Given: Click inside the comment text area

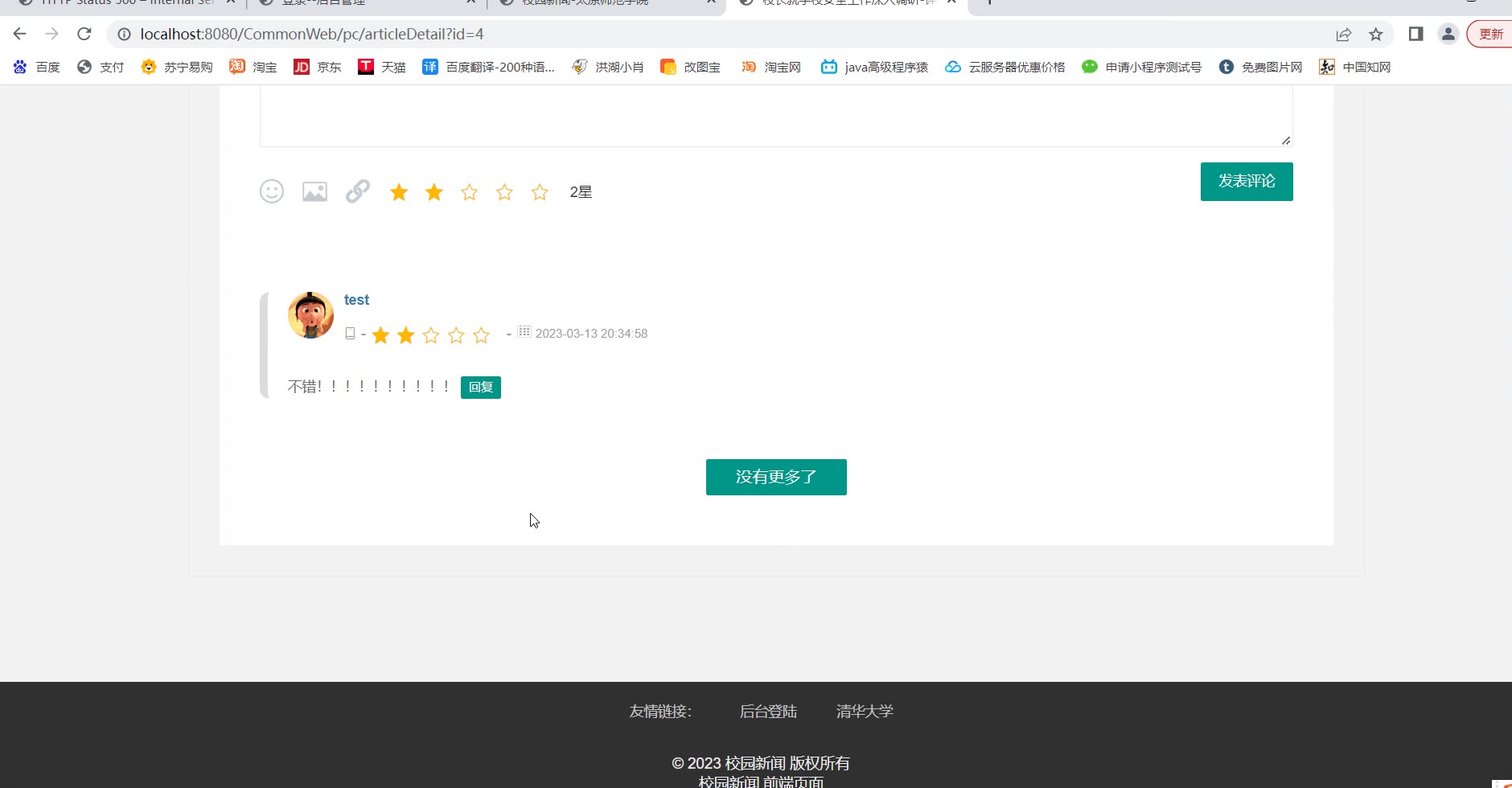Looking at the screenshot, I should (x=776, y=116).
